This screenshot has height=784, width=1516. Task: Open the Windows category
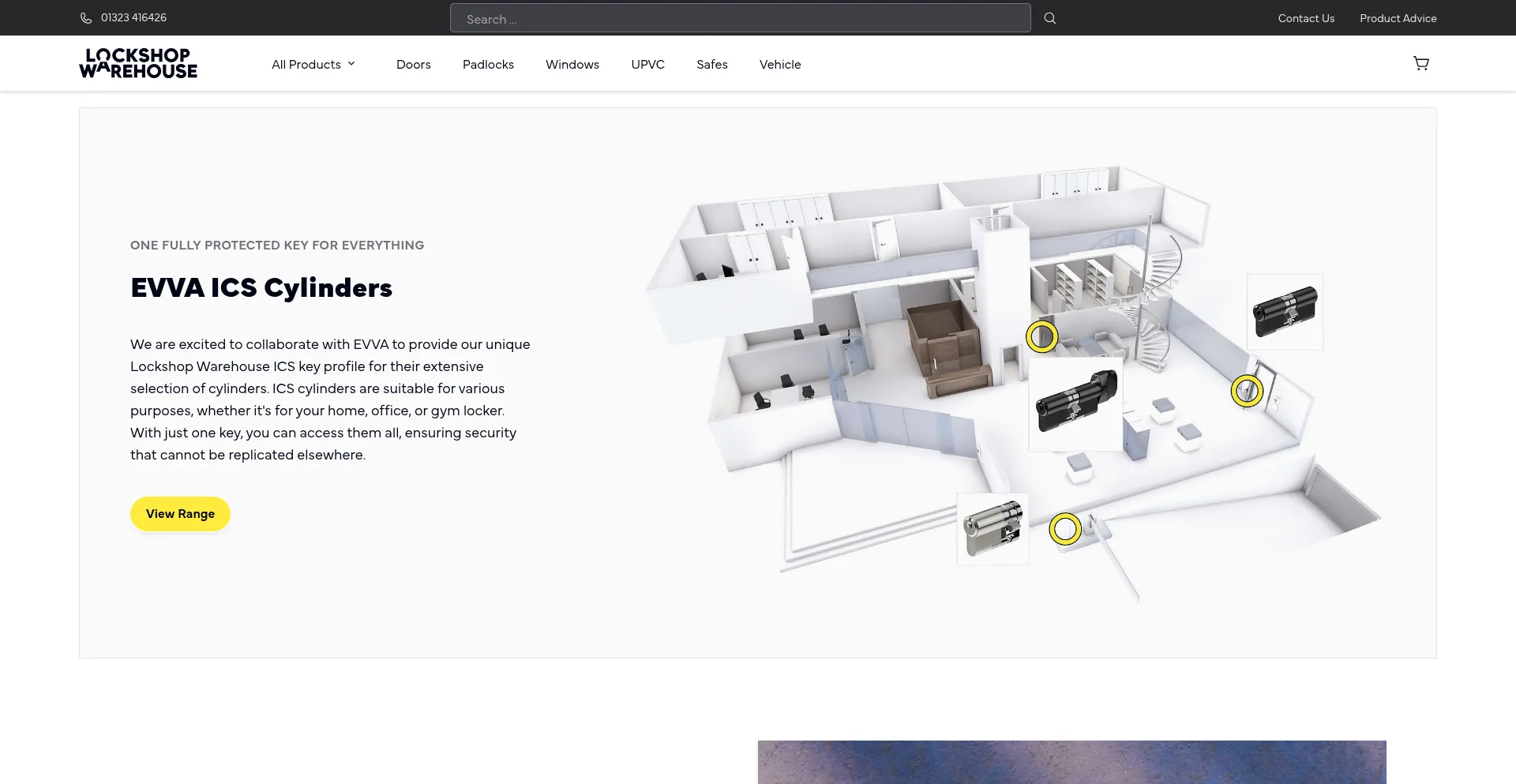tap(572, 65)
